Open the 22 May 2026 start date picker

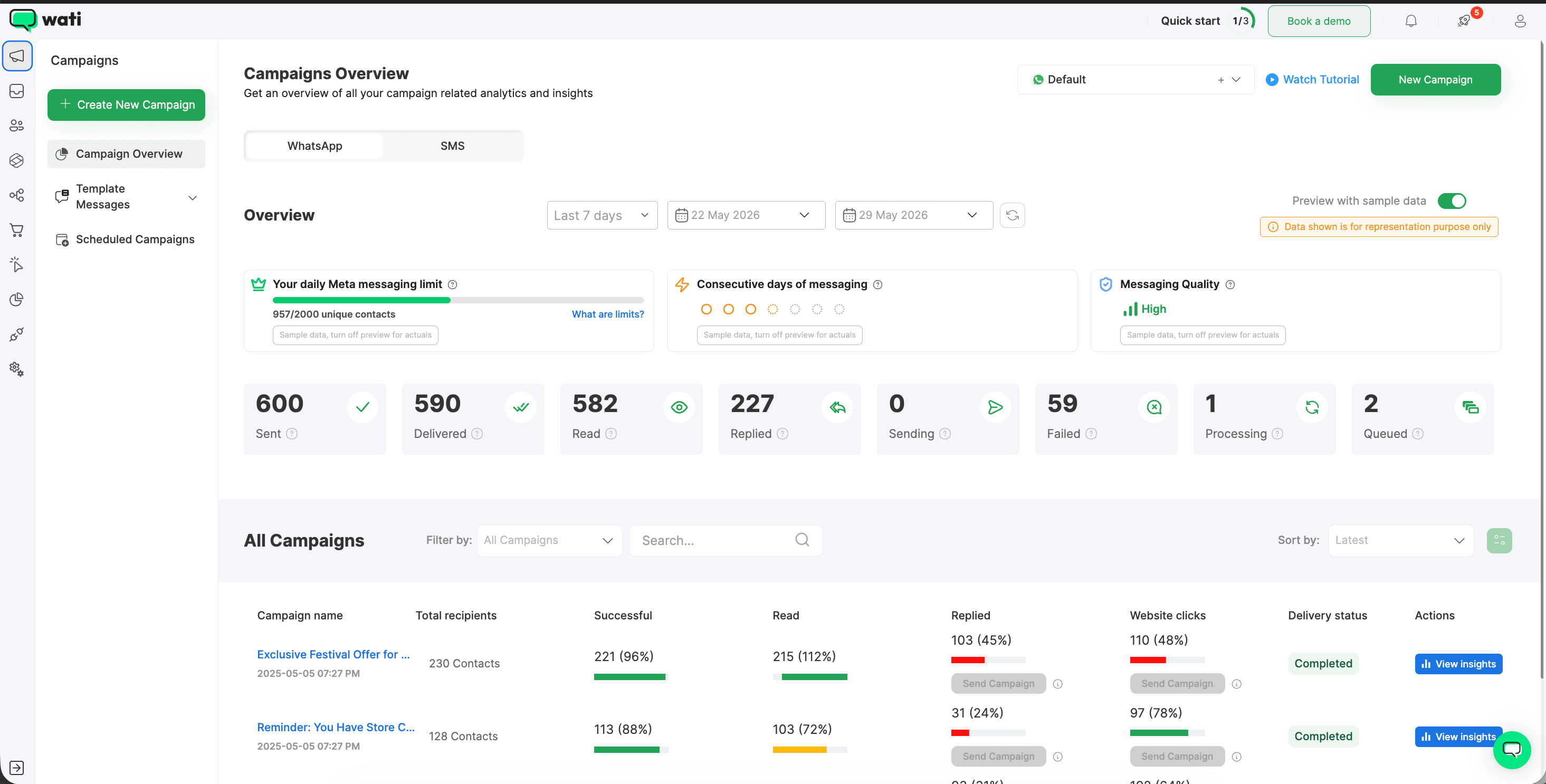(x=746, y=215)
